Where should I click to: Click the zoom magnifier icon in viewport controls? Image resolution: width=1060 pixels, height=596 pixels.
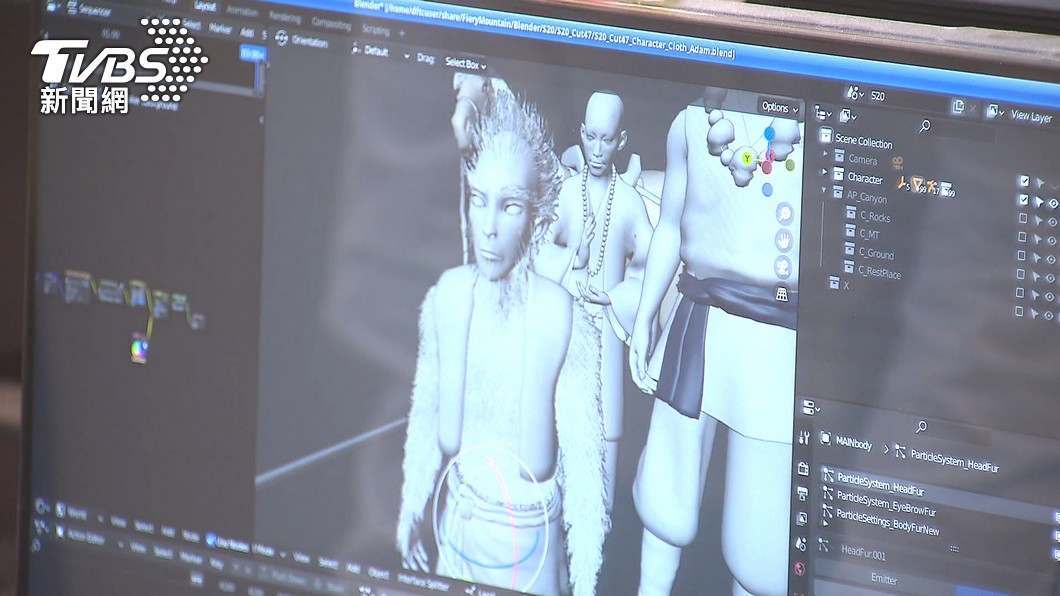point(783,212)
